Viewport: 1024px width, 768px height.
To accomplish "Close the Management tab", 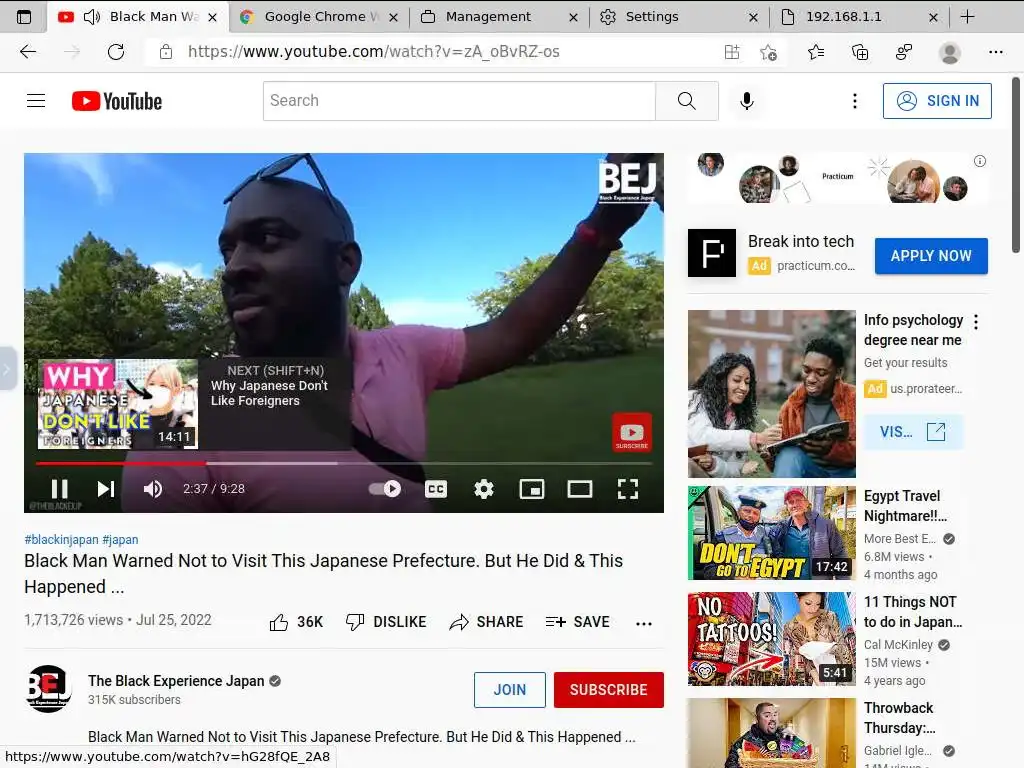I will click(573, 18).
